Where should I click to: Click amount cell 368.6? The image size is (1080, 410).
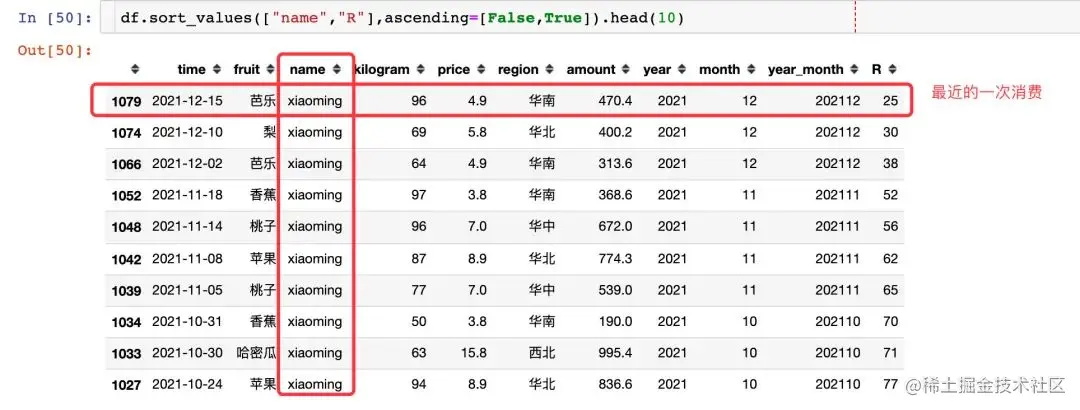616,195
